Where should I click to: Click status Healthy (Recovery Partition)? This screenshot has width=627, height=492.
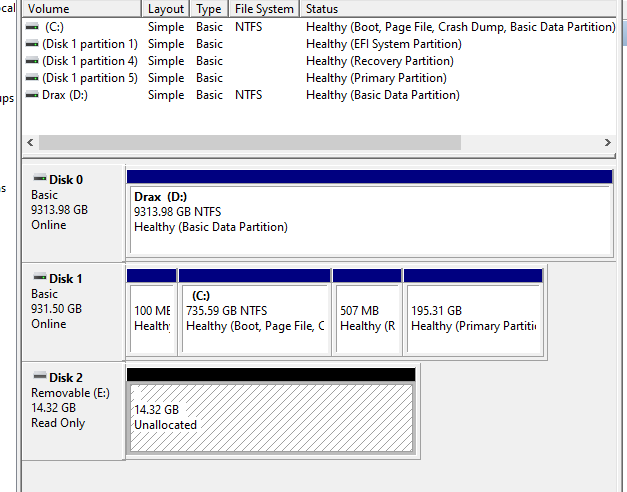coord(379,61)
